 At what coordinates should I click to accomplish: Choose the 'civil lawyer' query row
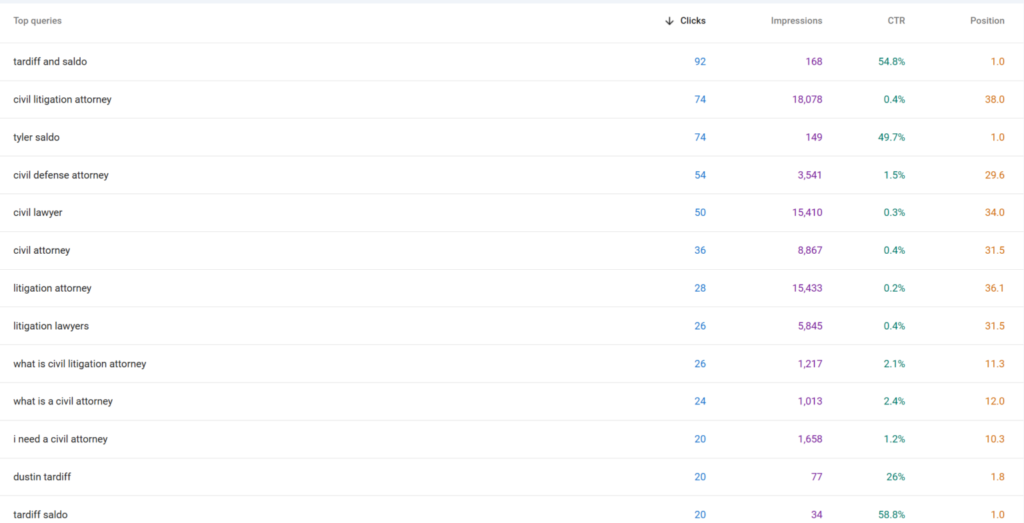[512, 213]
